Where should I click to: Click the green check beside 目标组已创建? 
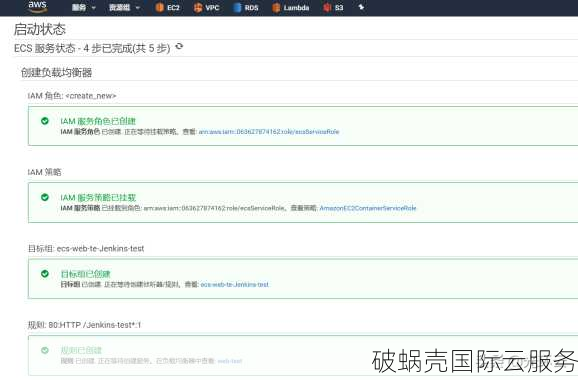[45, 273]
